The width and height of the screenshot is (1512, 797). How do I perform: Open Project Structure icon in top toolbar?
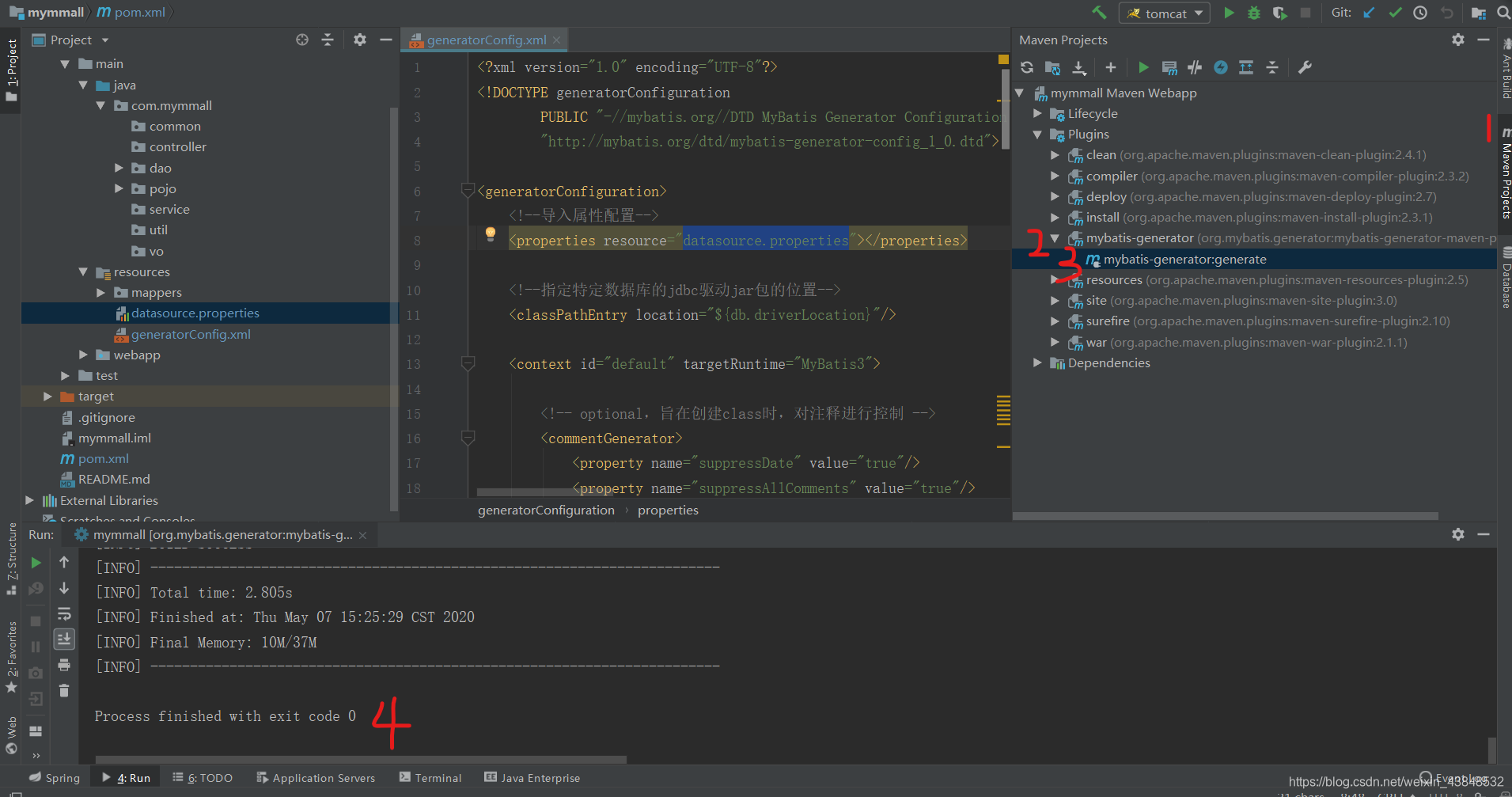pos(1478,13)
